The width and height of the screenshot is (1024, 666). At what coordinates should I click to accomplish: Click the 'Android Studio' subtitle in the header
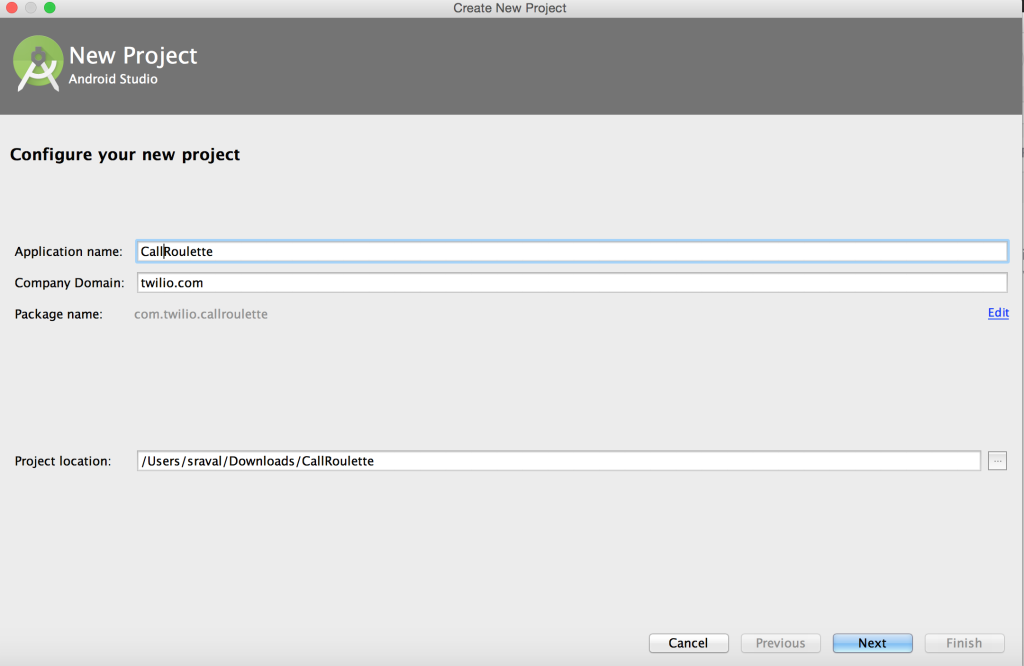tap(113, 79)
